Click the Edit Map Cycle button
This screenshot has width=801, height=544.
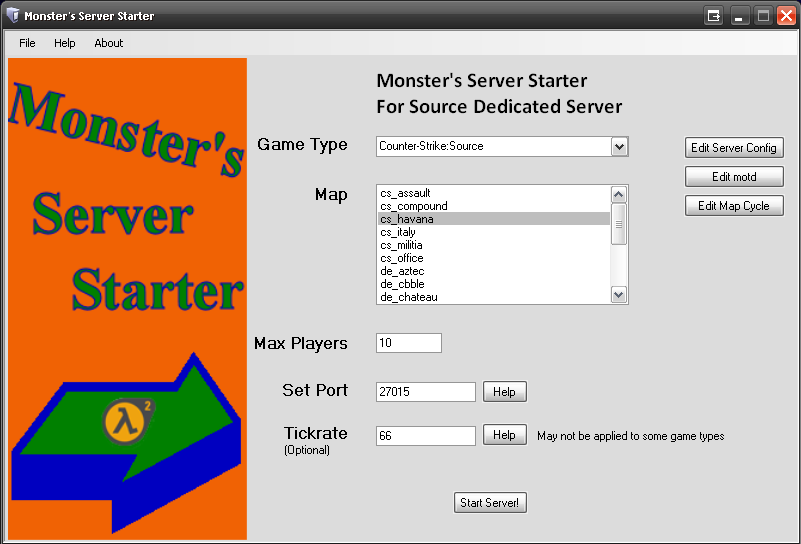point(734,206)
